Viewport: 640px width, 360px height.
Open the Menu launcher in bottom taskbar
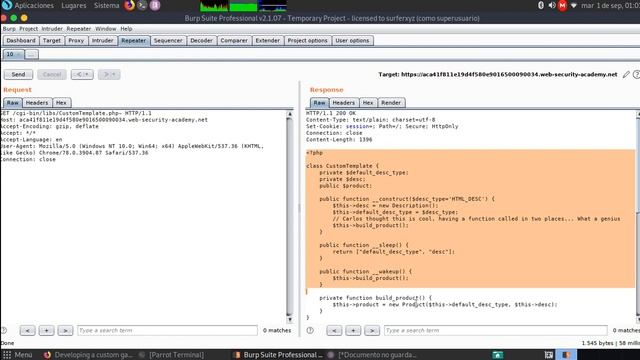click(18, 355)
